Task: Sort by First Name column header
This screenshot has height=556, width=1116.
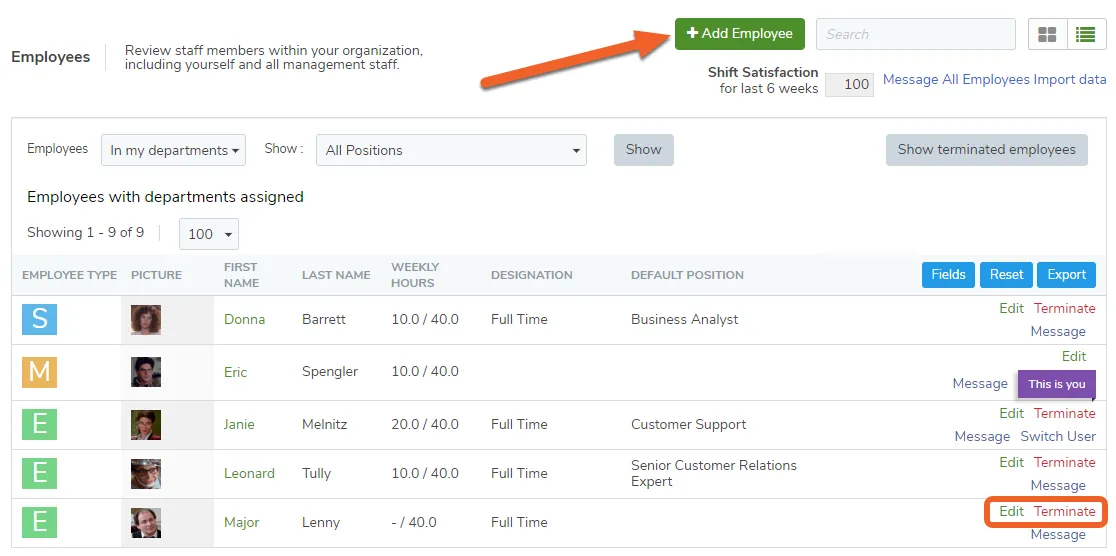Action: [x=241, y=275]
